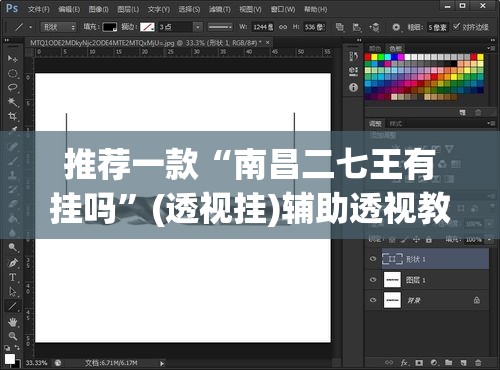The image size is (500, 370).
Task: Toggle the 对齐边缘 align edges checkbox
Action: click(456, 26)
